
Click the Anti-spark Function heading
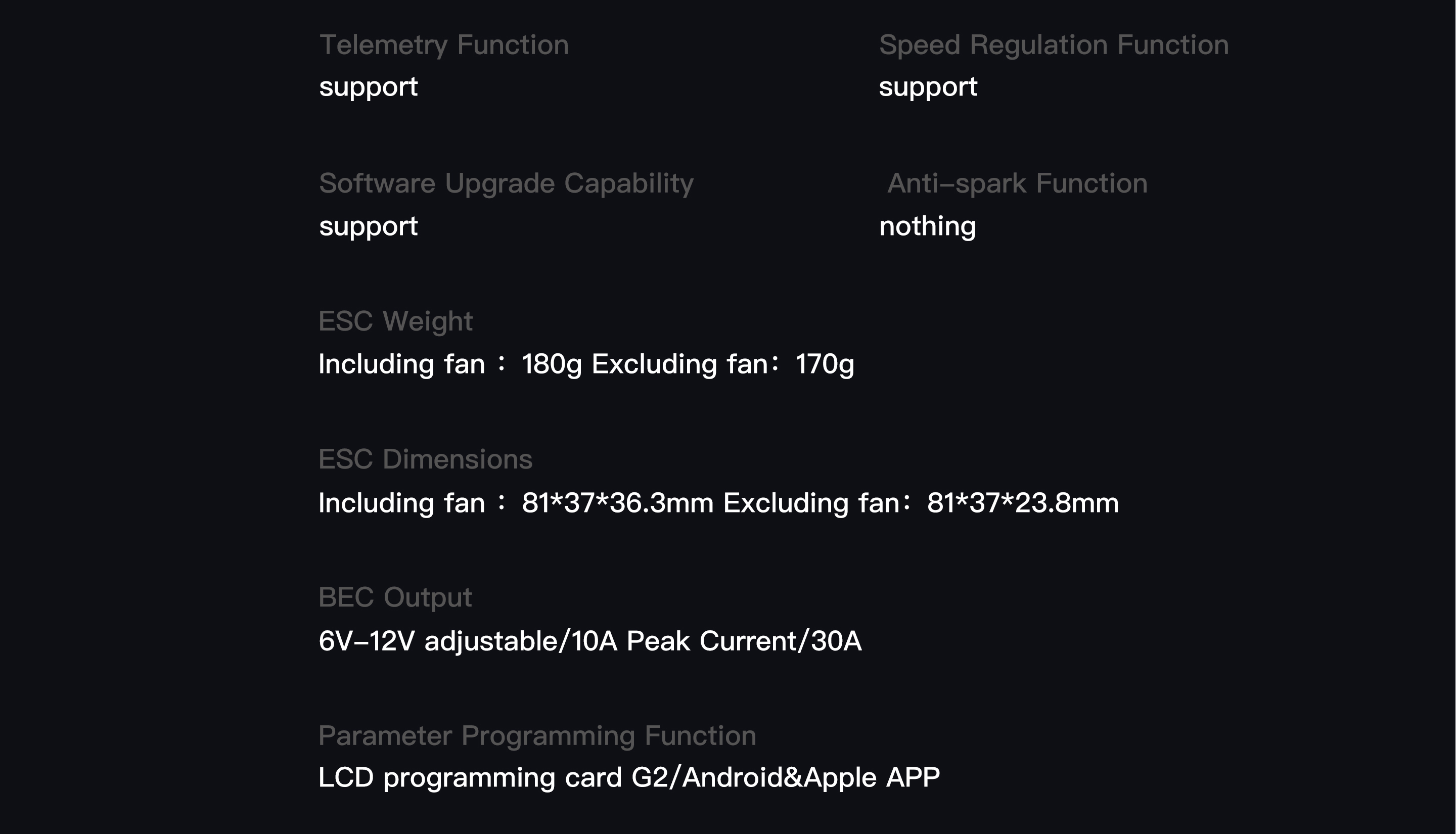pos(1017,184)
